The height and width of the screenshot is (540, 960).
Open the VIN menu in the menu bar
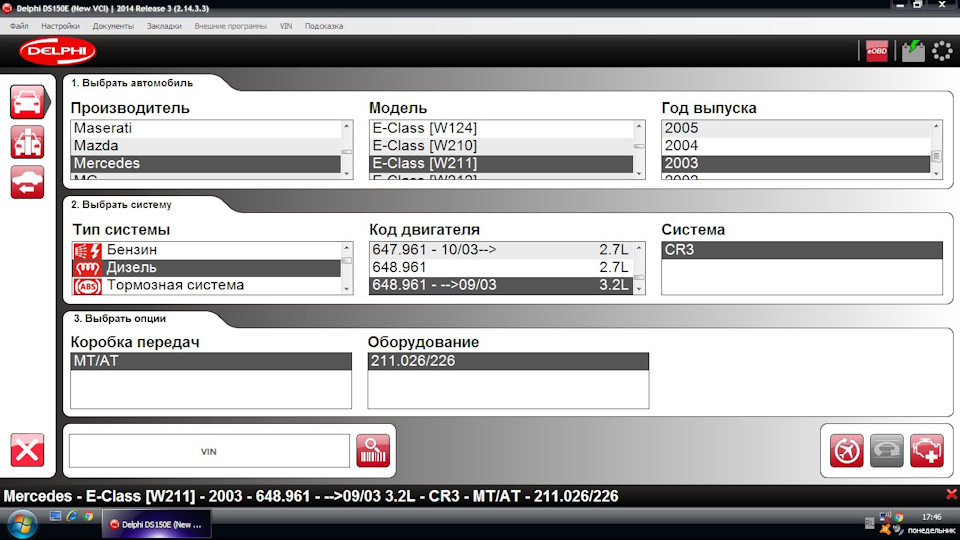286,26
